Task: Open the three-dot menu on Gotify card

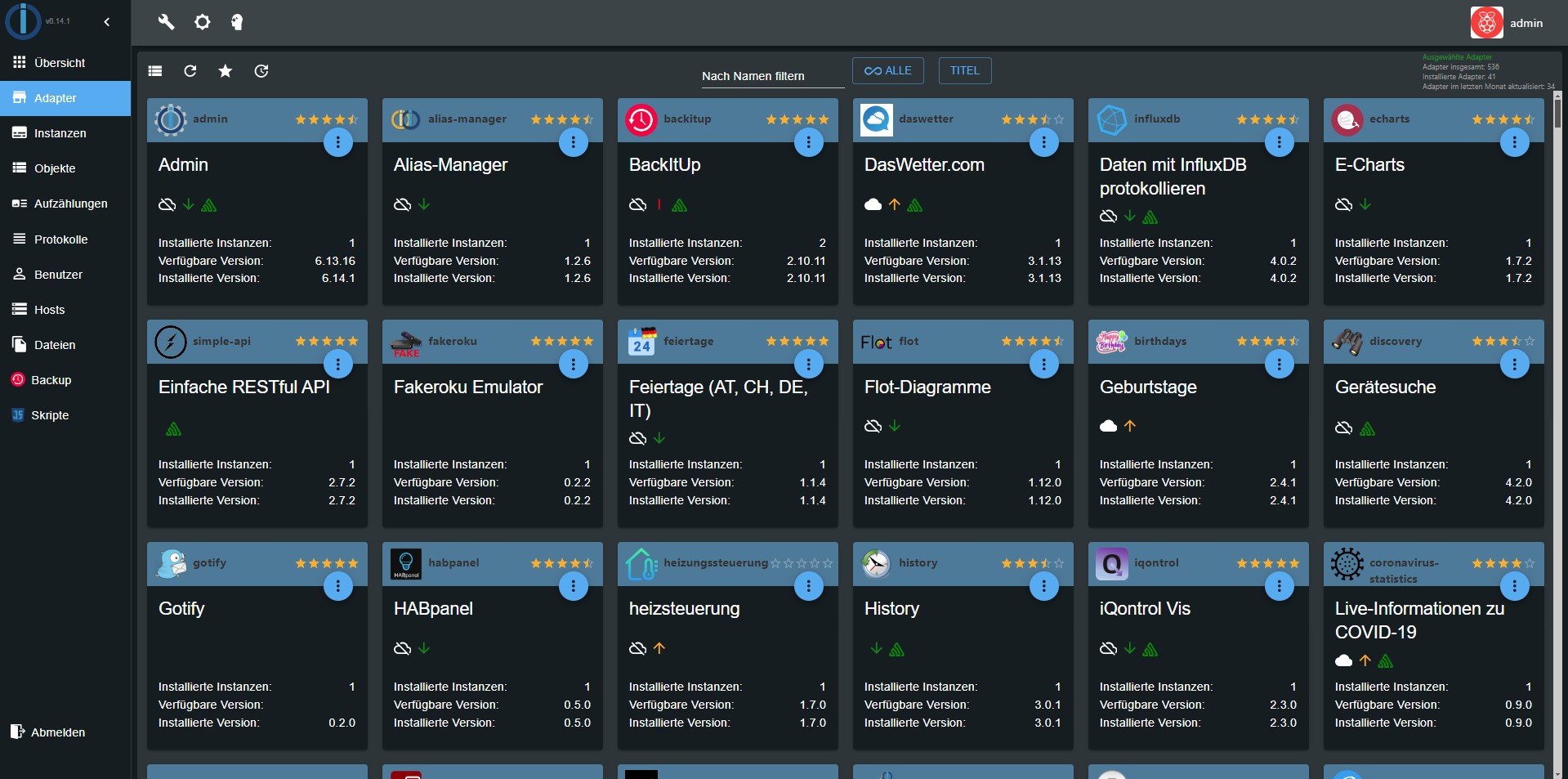Action: tap(338, 586)
